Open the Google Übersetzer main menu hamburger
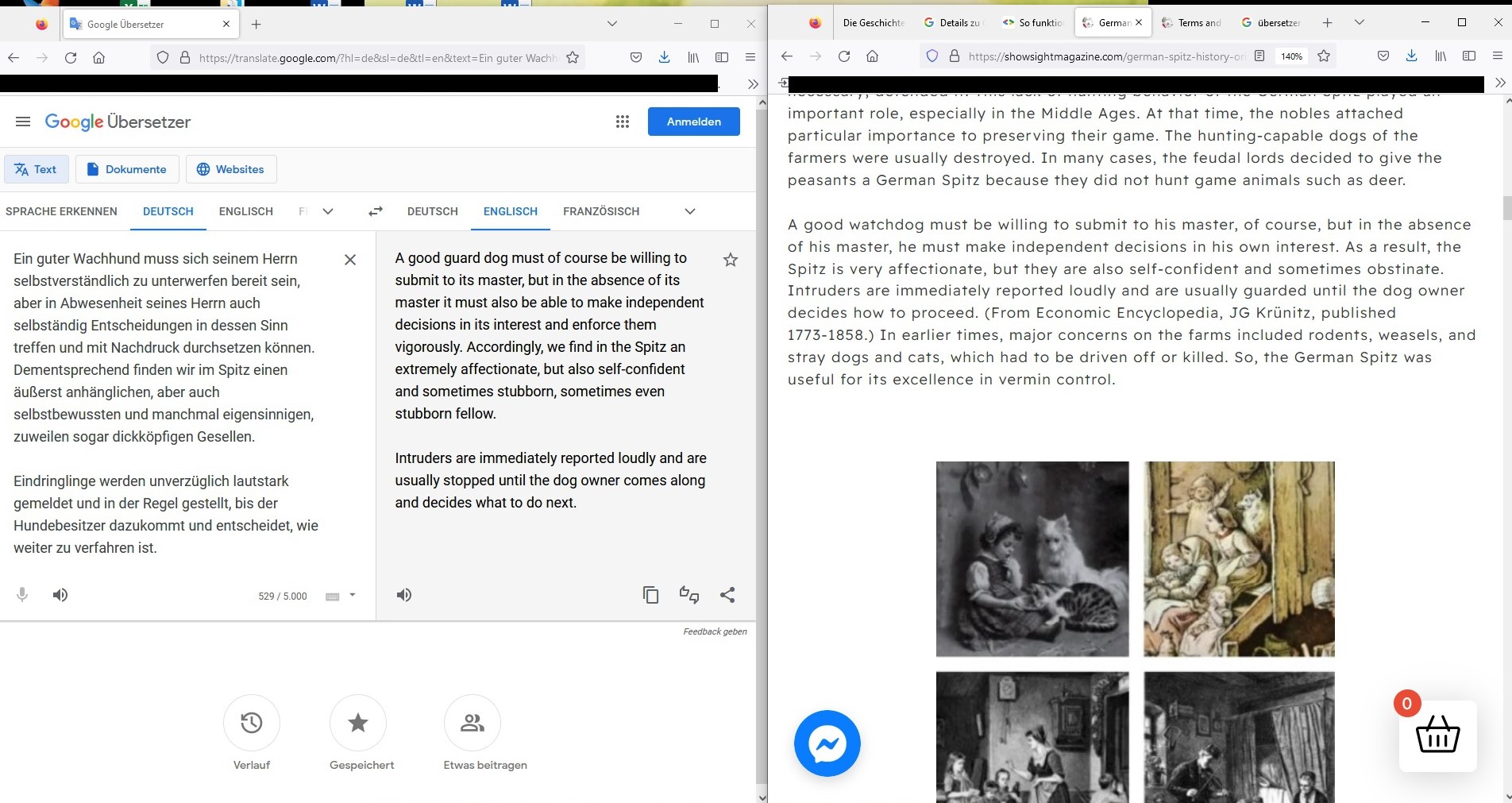This screenshot has width=1512, height=803. click(x=23, y=122)
